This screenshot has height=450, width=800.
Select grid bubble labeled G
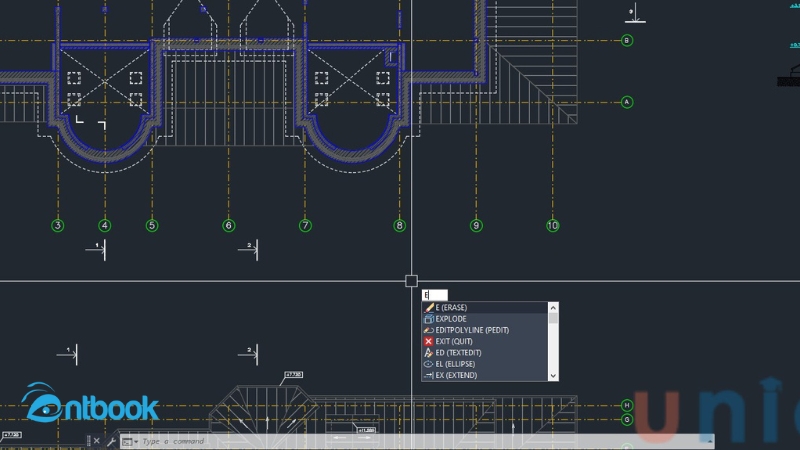[627, 420]
